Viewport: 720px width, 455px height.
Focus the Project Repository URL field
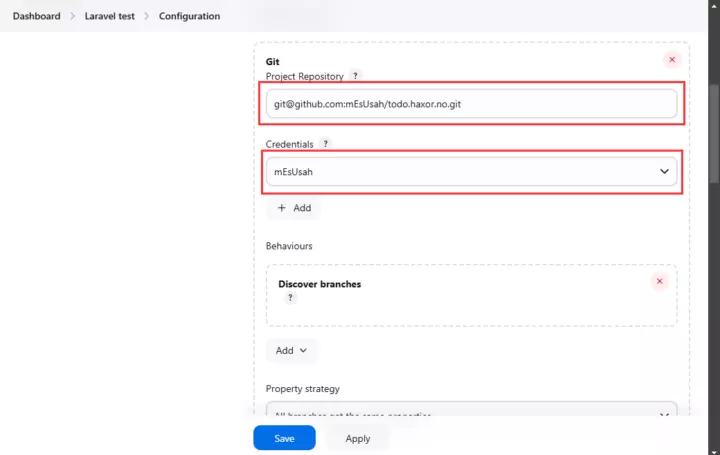(x=471, y=104)
